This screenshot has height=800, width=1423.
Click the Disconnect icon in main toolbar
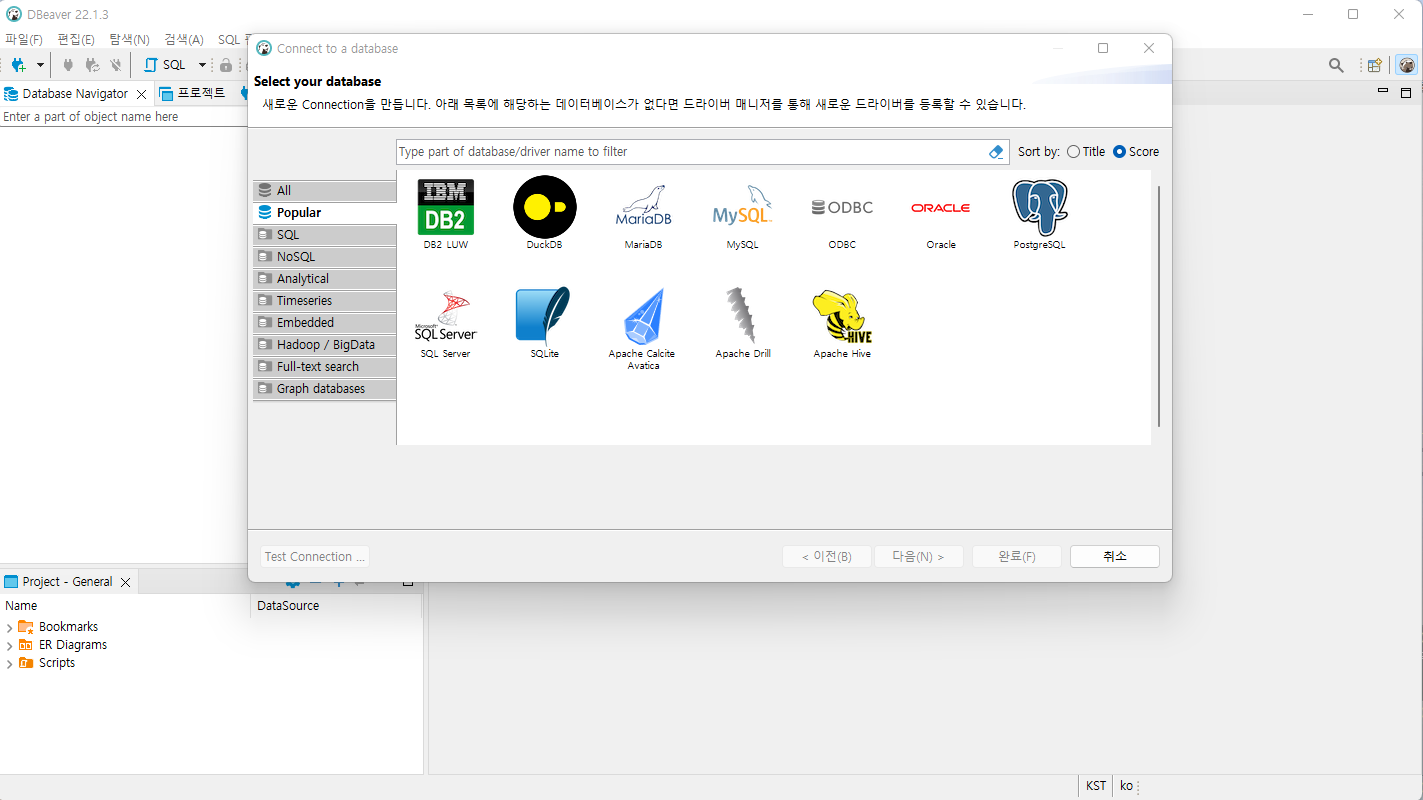(116, 65)
